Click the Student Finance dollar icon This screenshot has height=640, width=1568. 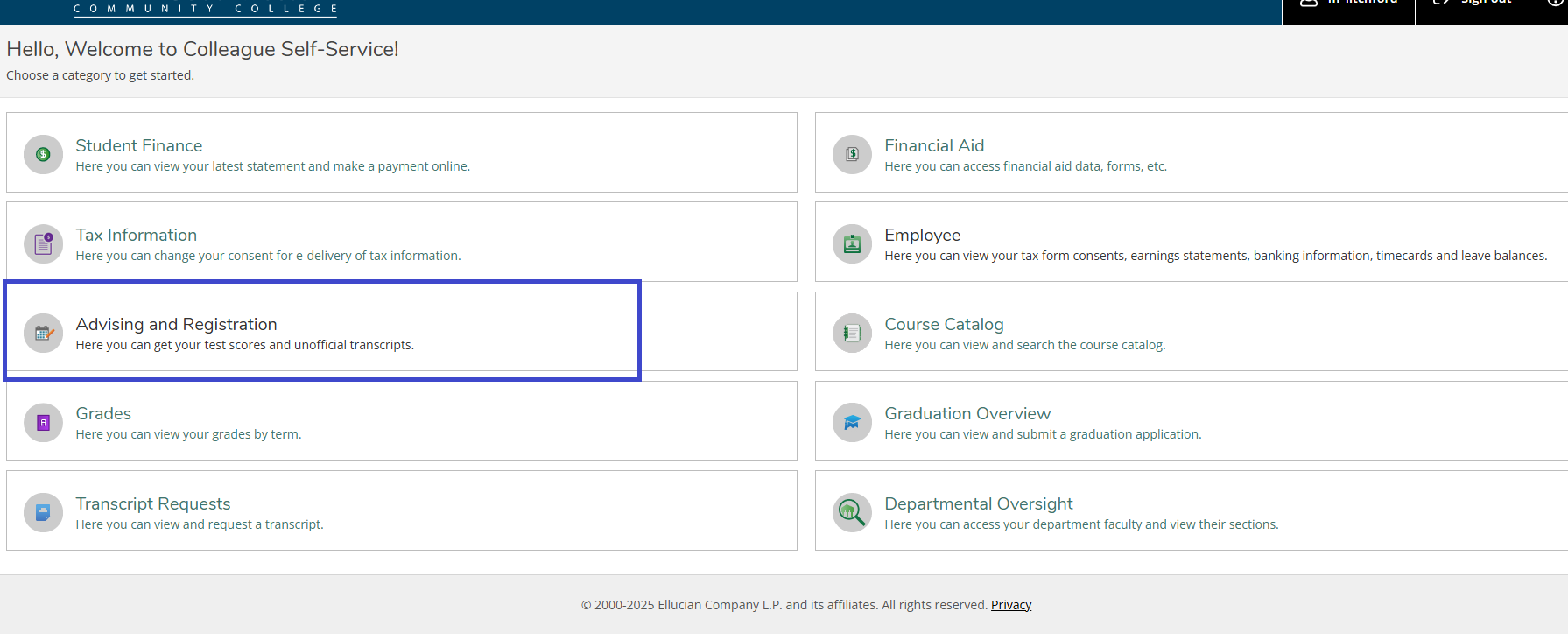tap(43, 154)
